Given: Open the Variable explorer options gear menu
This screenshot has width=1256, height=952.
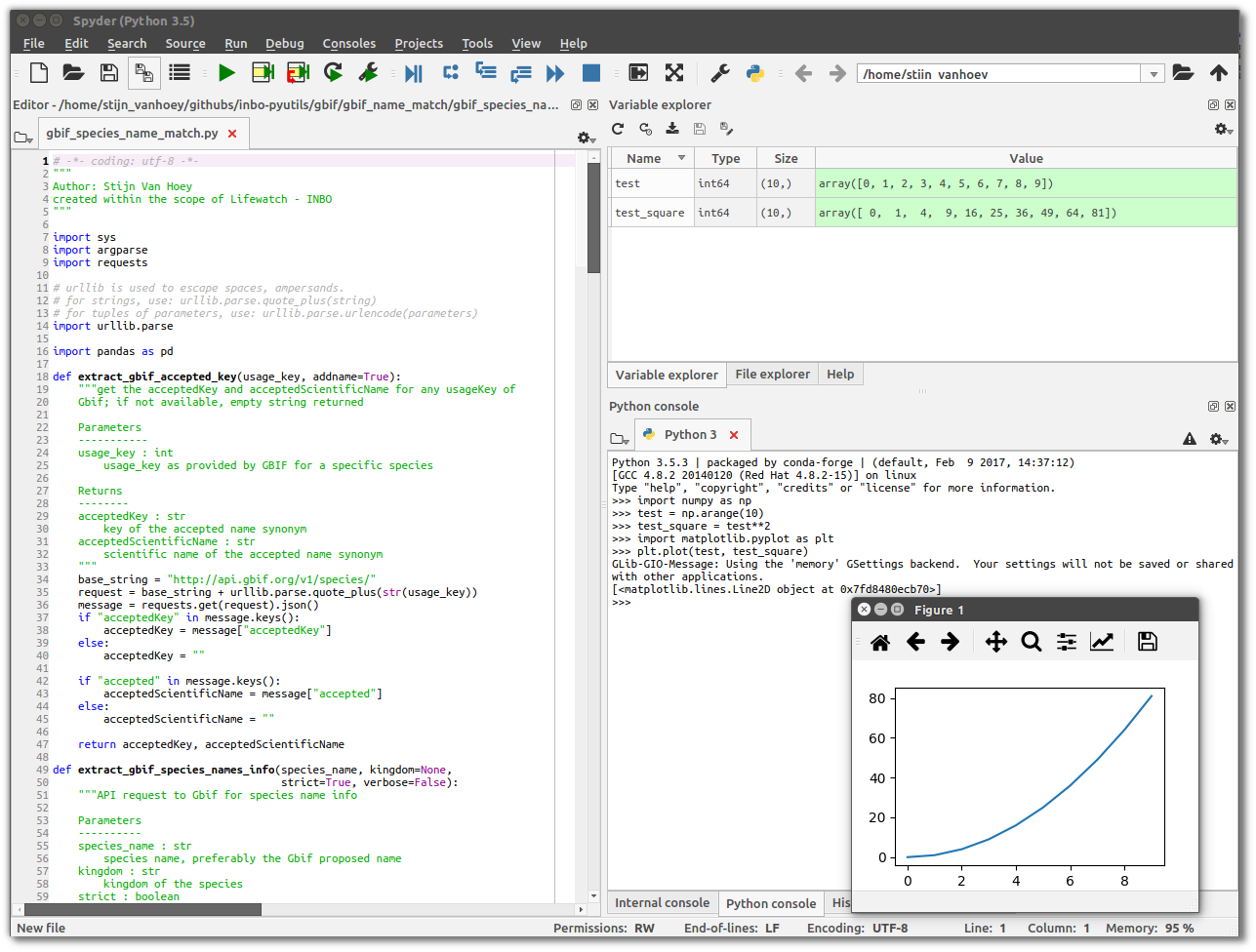Looking at the screenshot, I should point(1223,129).
